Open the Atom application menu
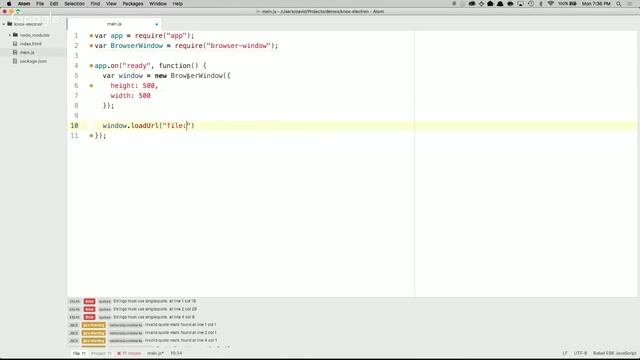This screenshot has height=360, width=640. point(24,4)
